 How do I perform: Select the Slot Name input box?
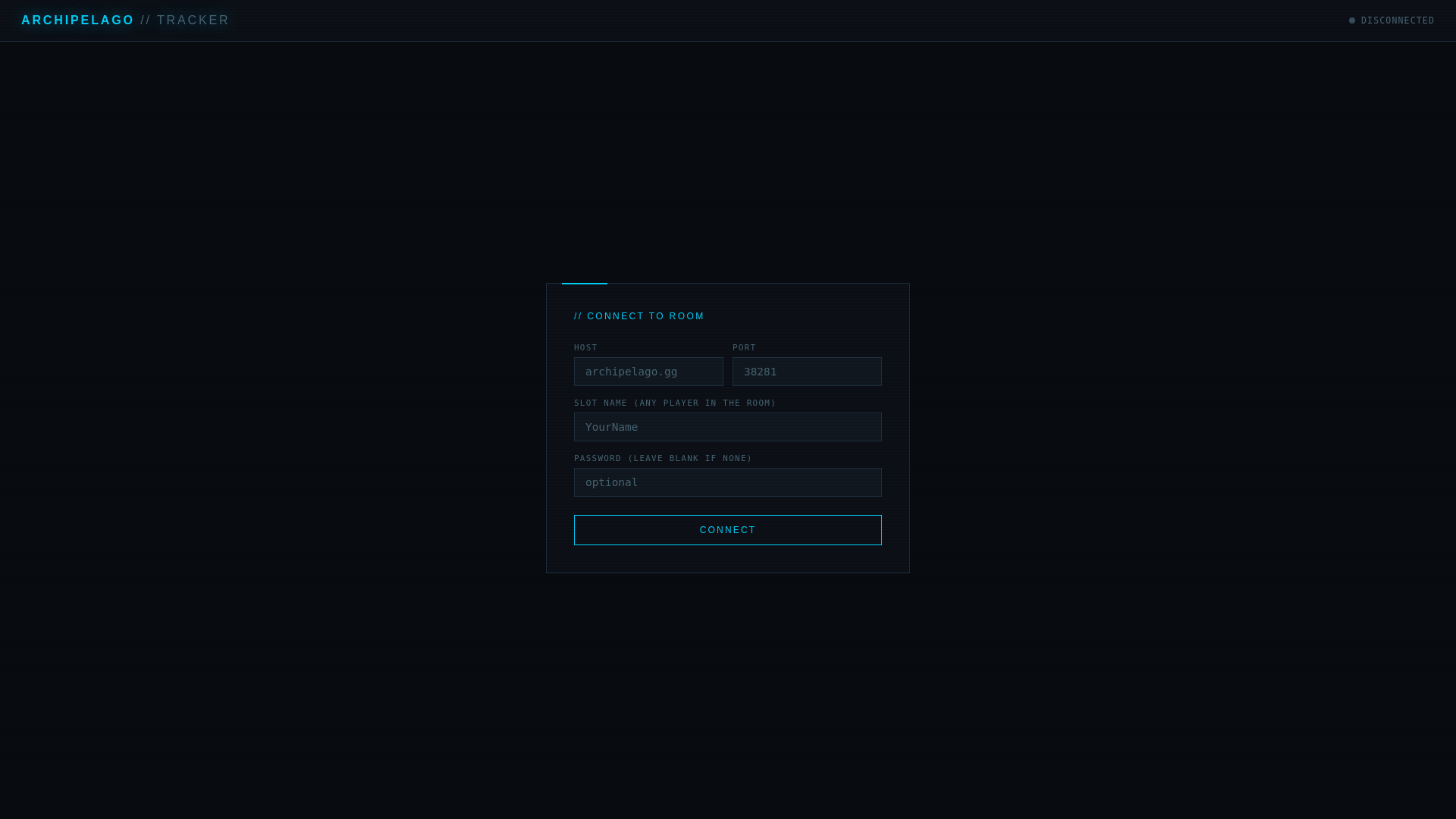coord(728,427)
